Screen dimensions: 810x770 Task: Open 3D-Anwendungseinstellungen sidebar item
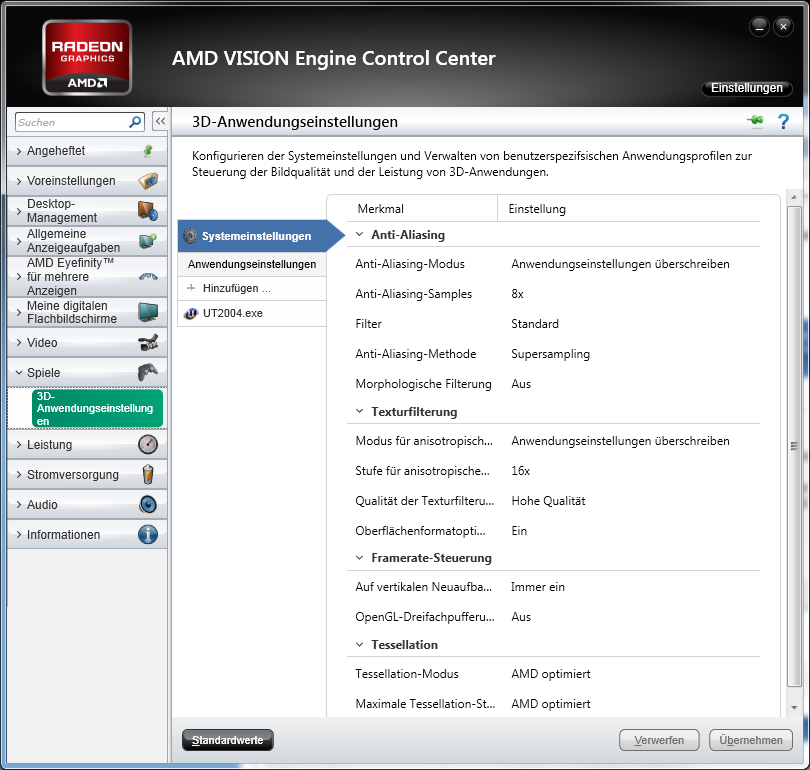tap(97, 408)
